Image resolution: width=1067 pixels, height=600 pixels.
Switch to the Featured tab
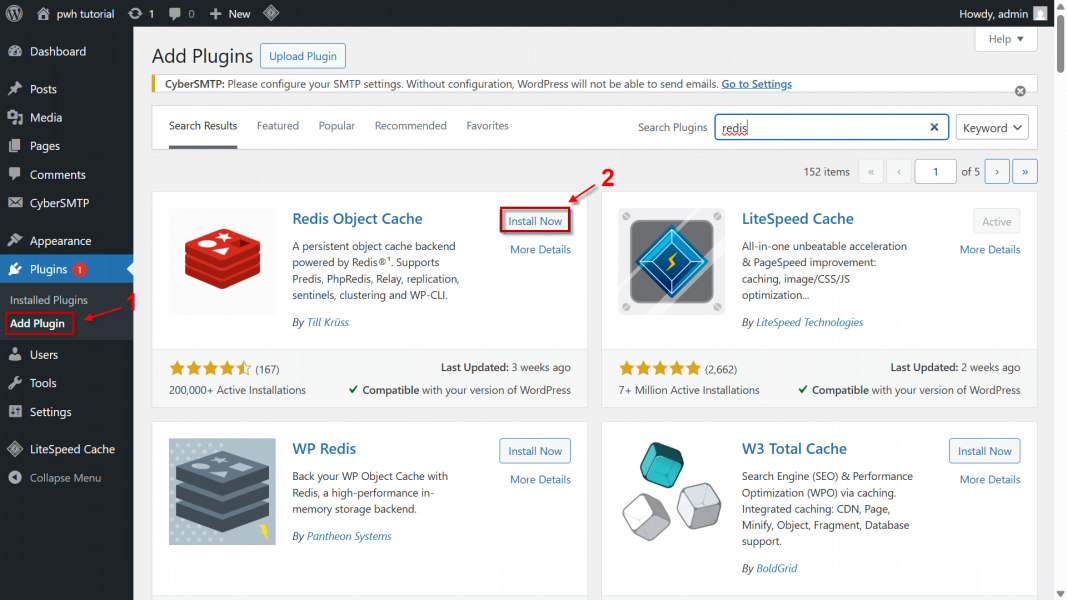[x=278, y=126]
